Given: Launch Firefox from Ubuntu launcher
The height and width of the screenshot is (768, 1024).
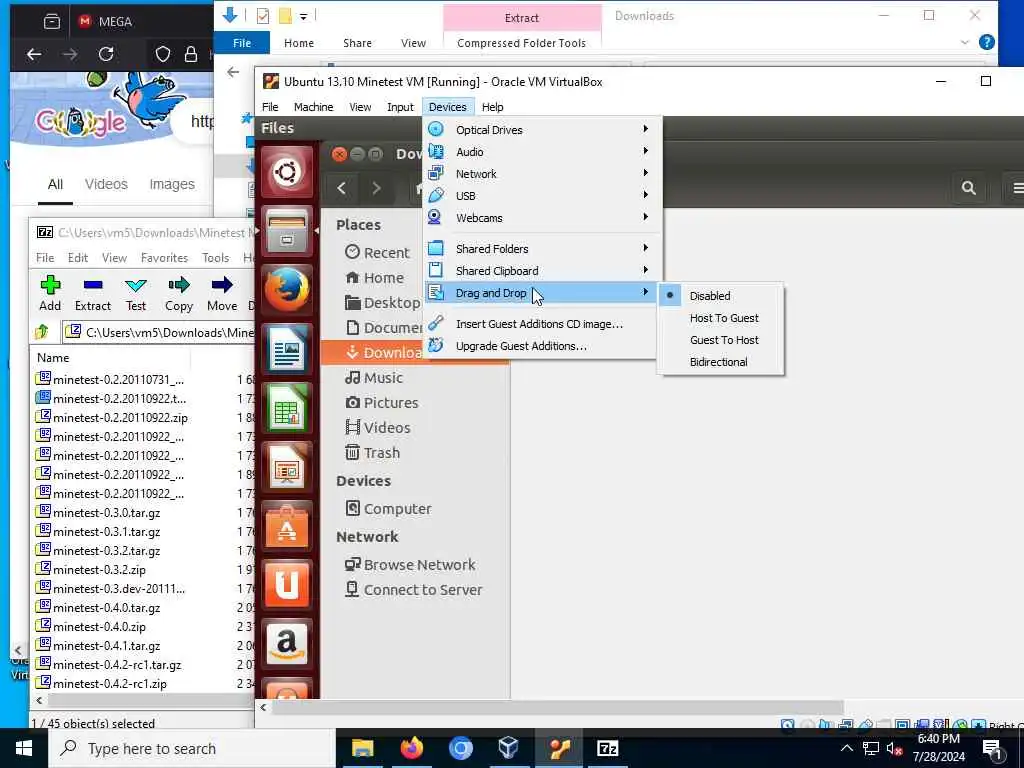Looking at the screenshot, I should tap(287, 289).
